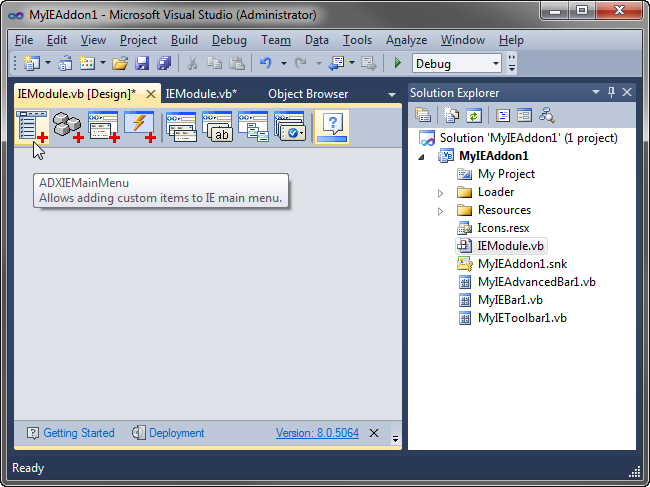Close the version info bar

coord(374,433)
